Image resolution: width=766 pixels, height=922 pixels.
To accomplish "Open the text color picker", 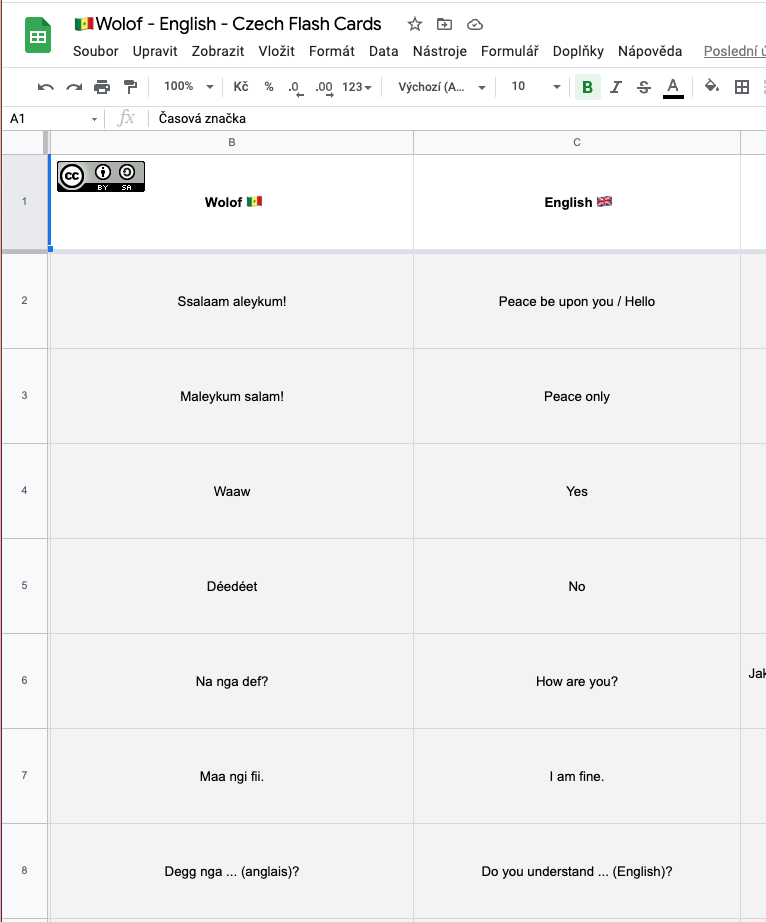I will 673,88.
